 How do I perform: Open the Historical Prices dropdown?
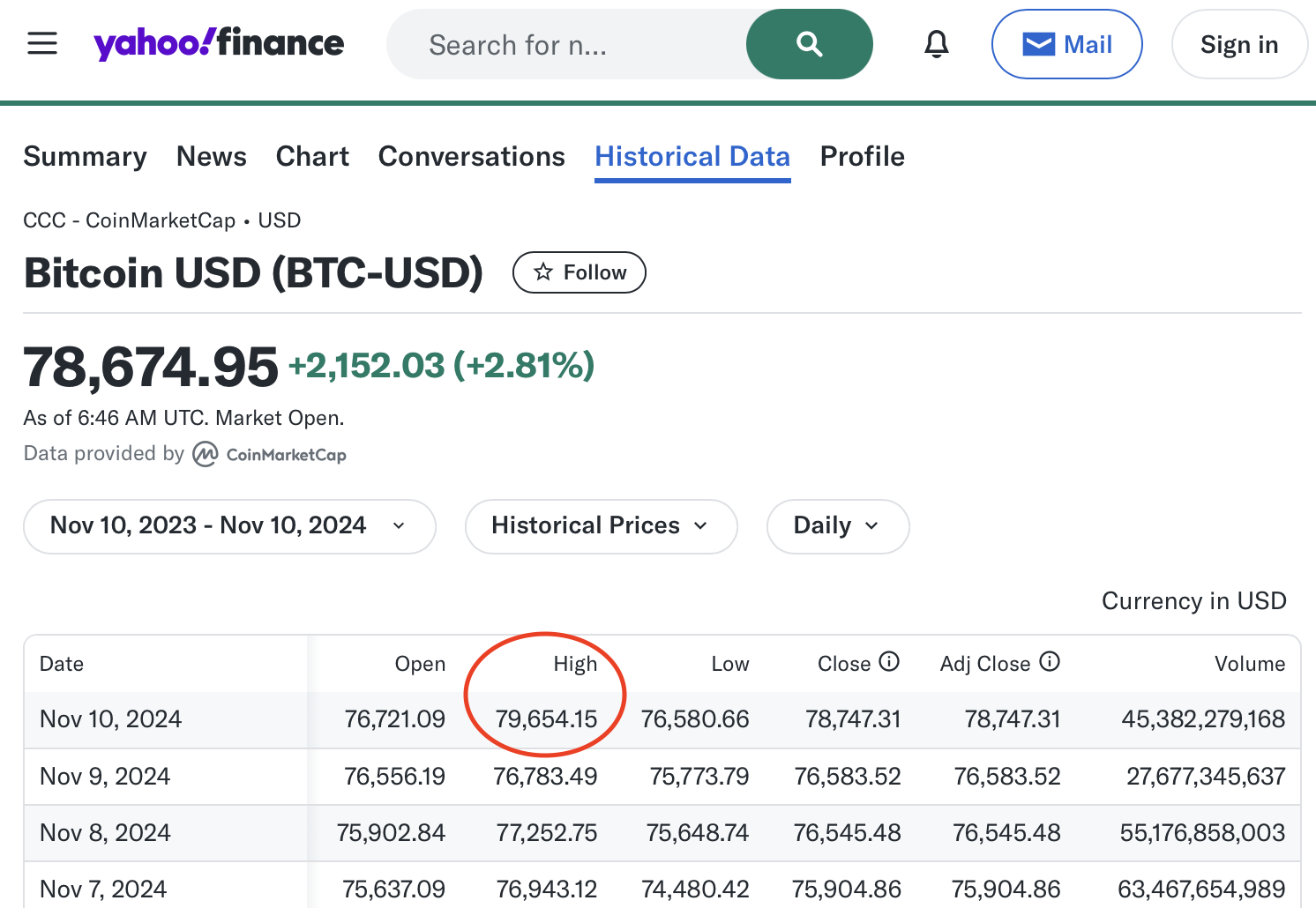601,526
